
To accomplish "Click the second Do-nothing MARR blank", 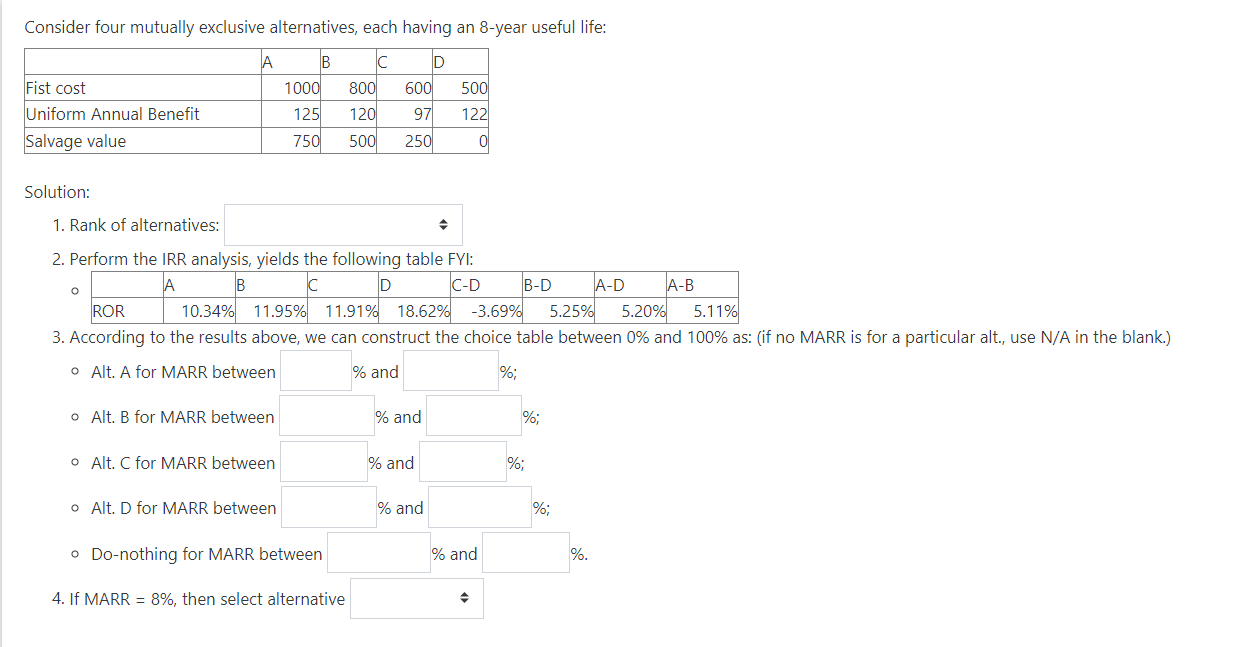I will point(526,552).
